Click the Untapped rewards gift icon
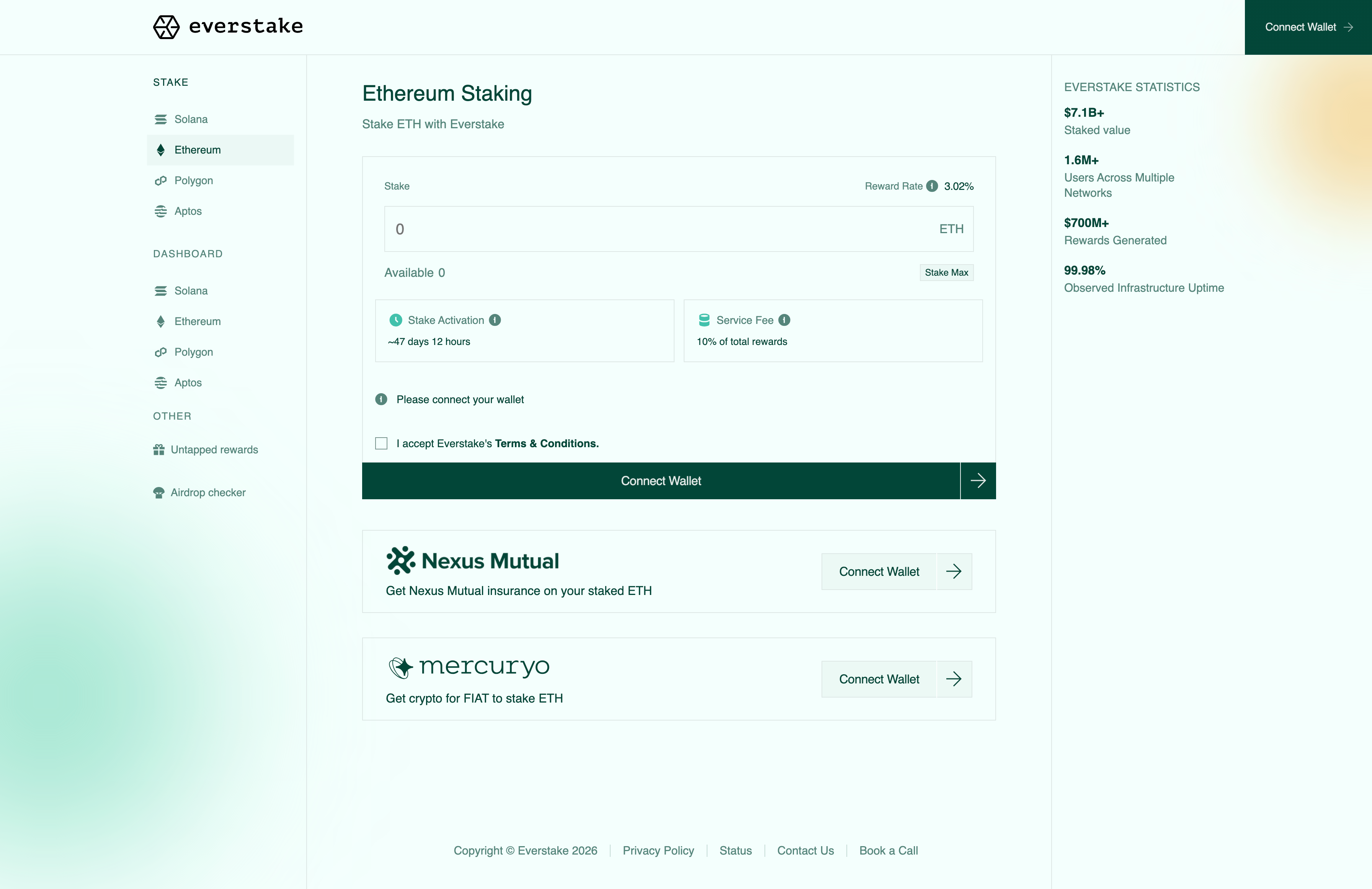Screen dimensions: 1372x889 pyautogui.click(x=158, y=450)
